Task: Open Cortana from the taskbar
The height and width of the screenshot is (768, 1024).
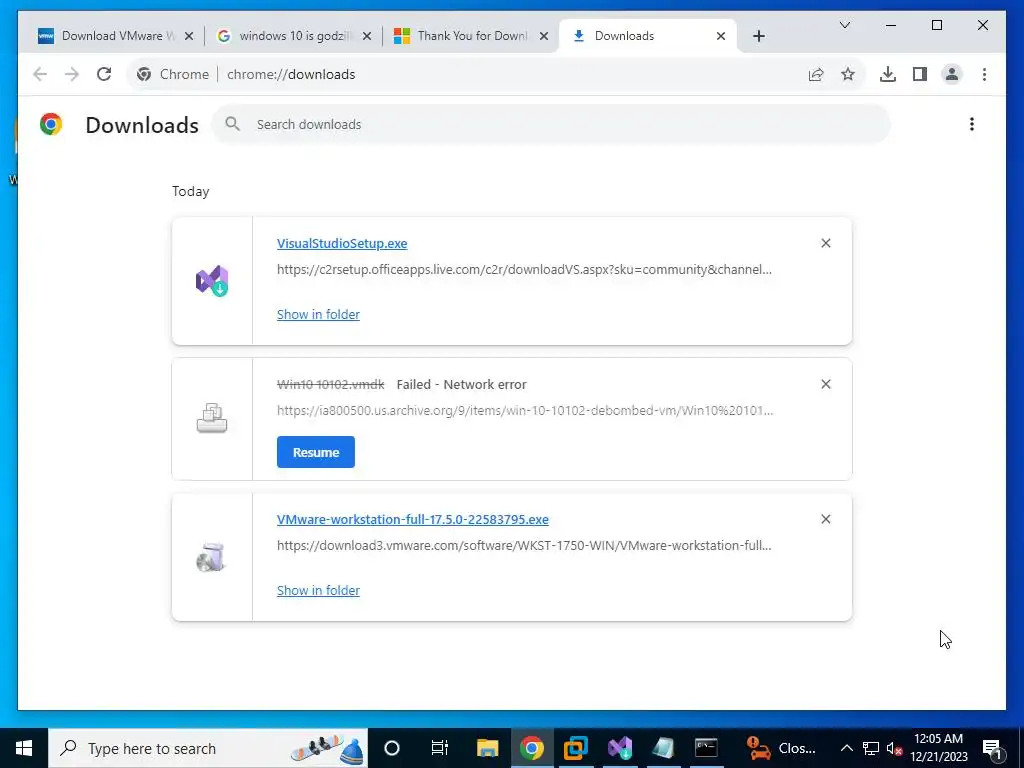Action: click(x=392, y=748)
